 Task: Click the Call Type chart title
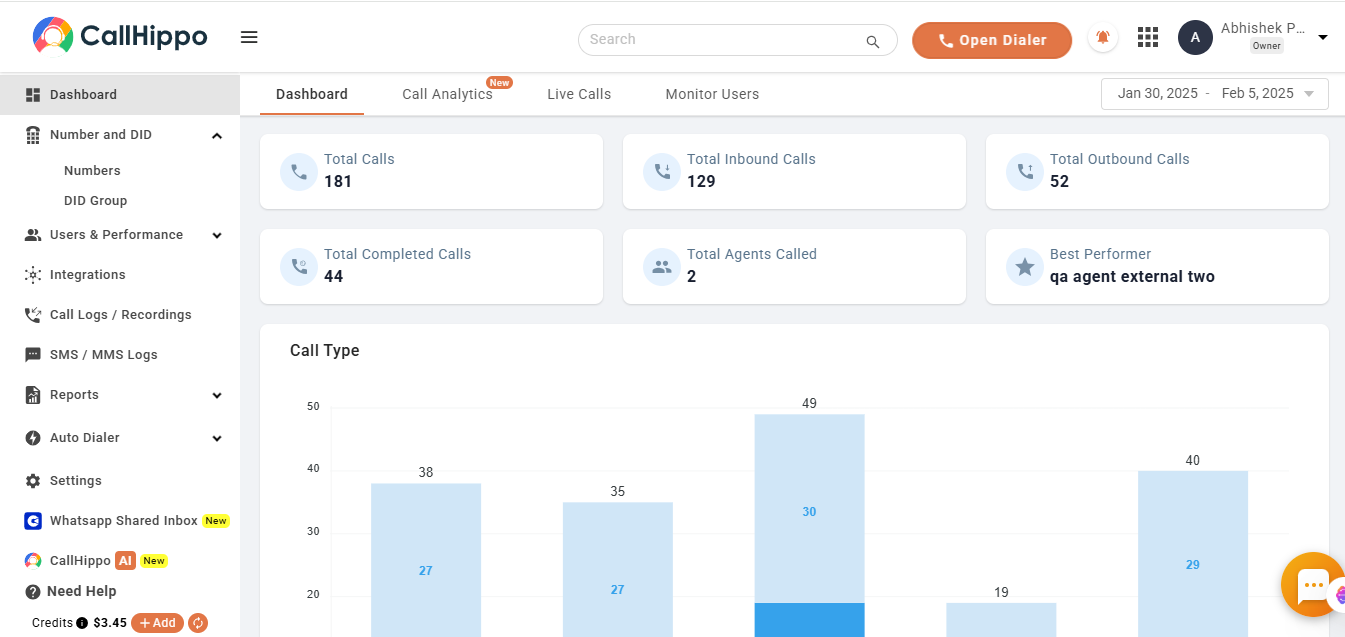[325, 351]
